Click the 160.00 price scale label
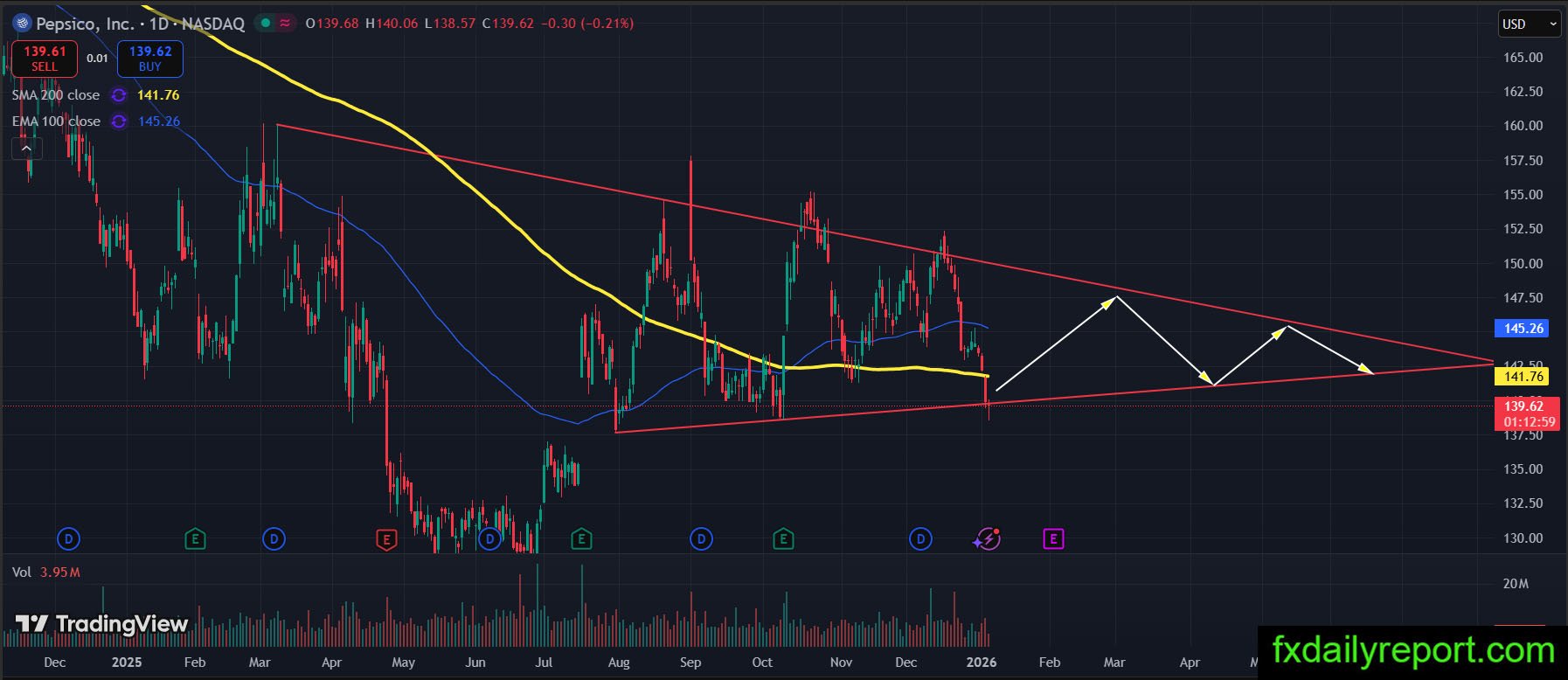Screen dimensions: 1568x680 [1523, 126]
